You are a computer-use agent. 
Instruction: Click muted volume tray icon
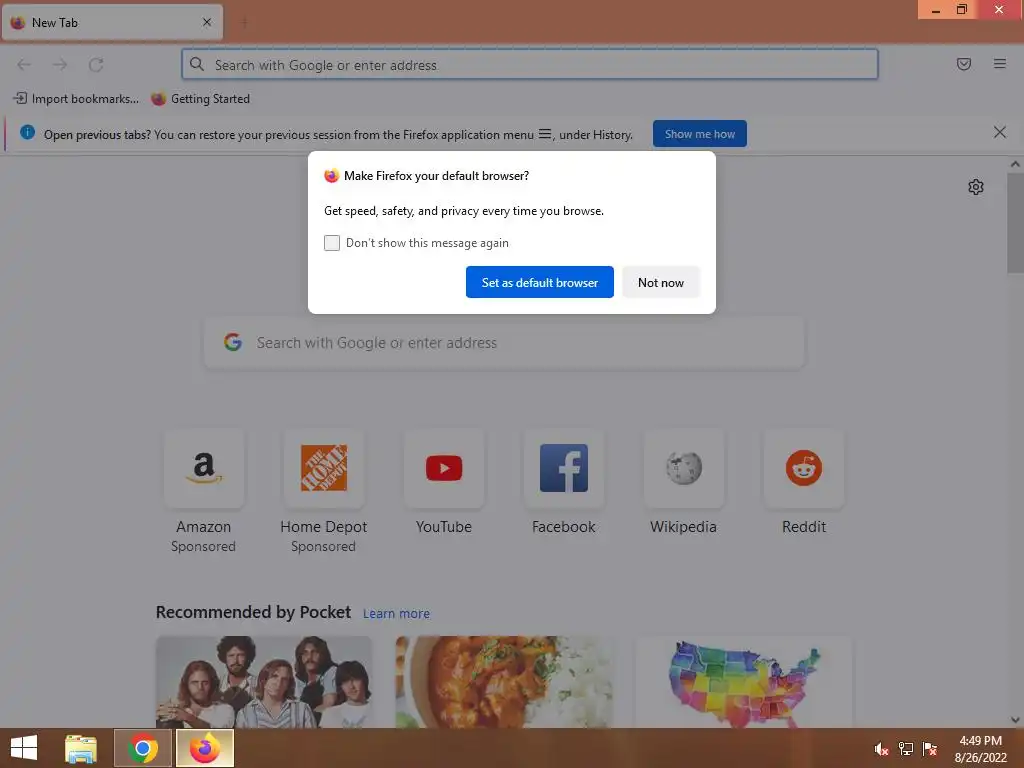[882, 749]
